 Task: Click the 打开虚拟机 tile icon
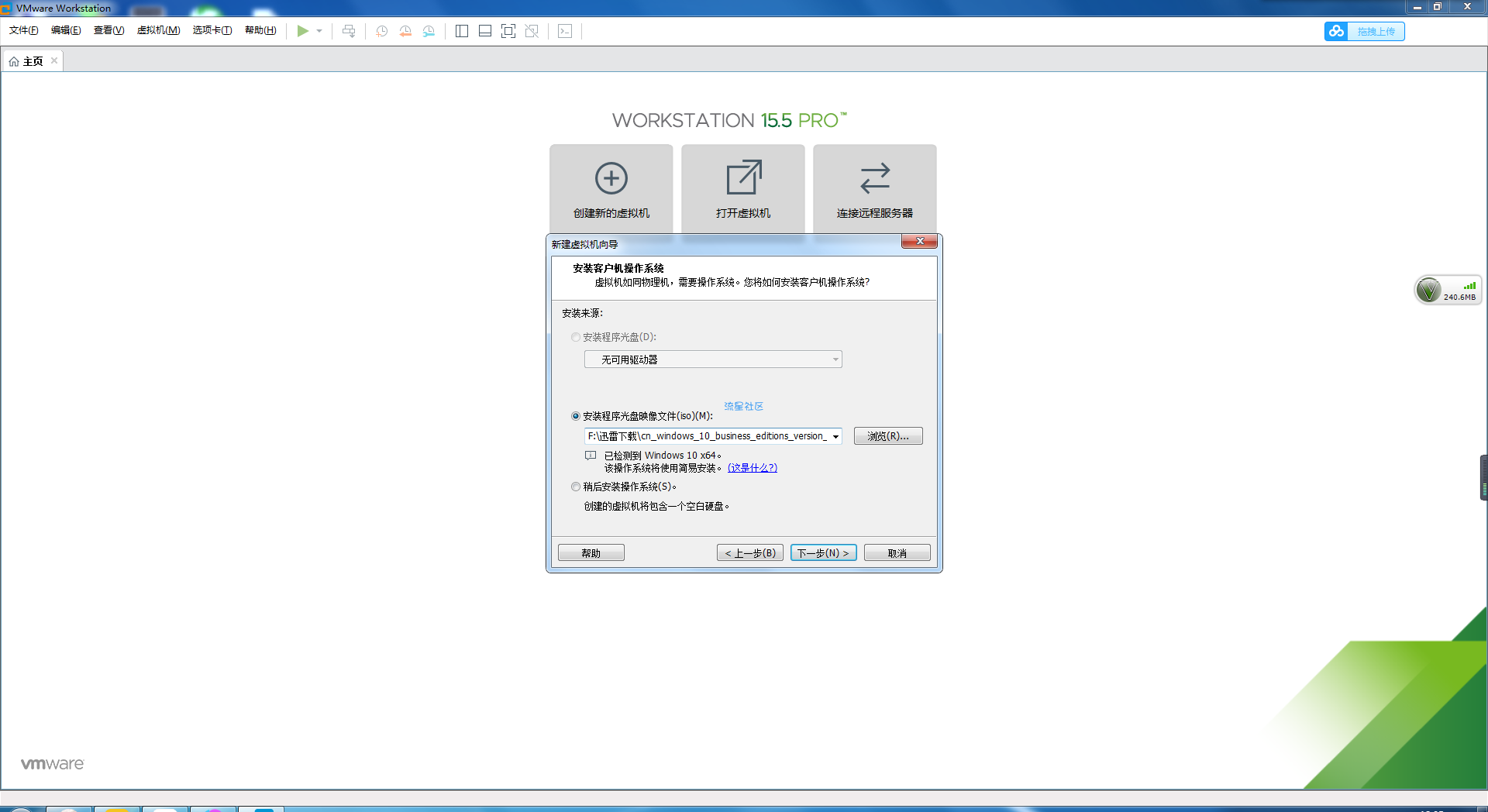click(743, 178)
